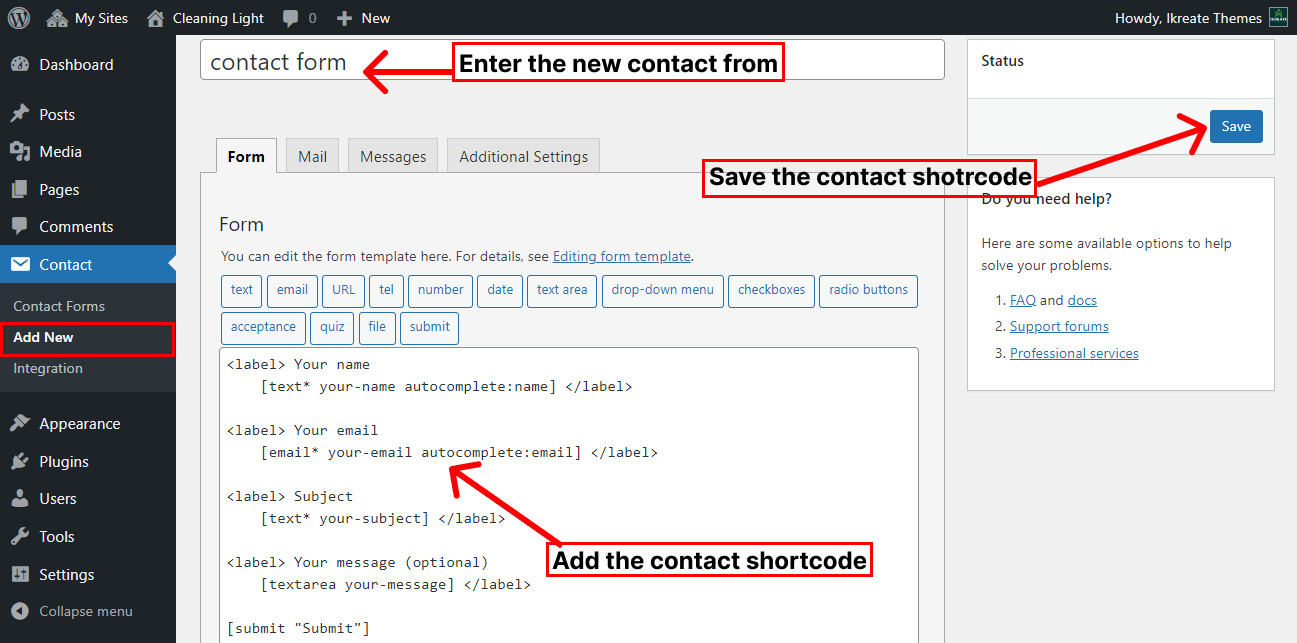Click the Plugins plug icon
The height and width of the screenshot is (643, 1297).
pos(20,462)
